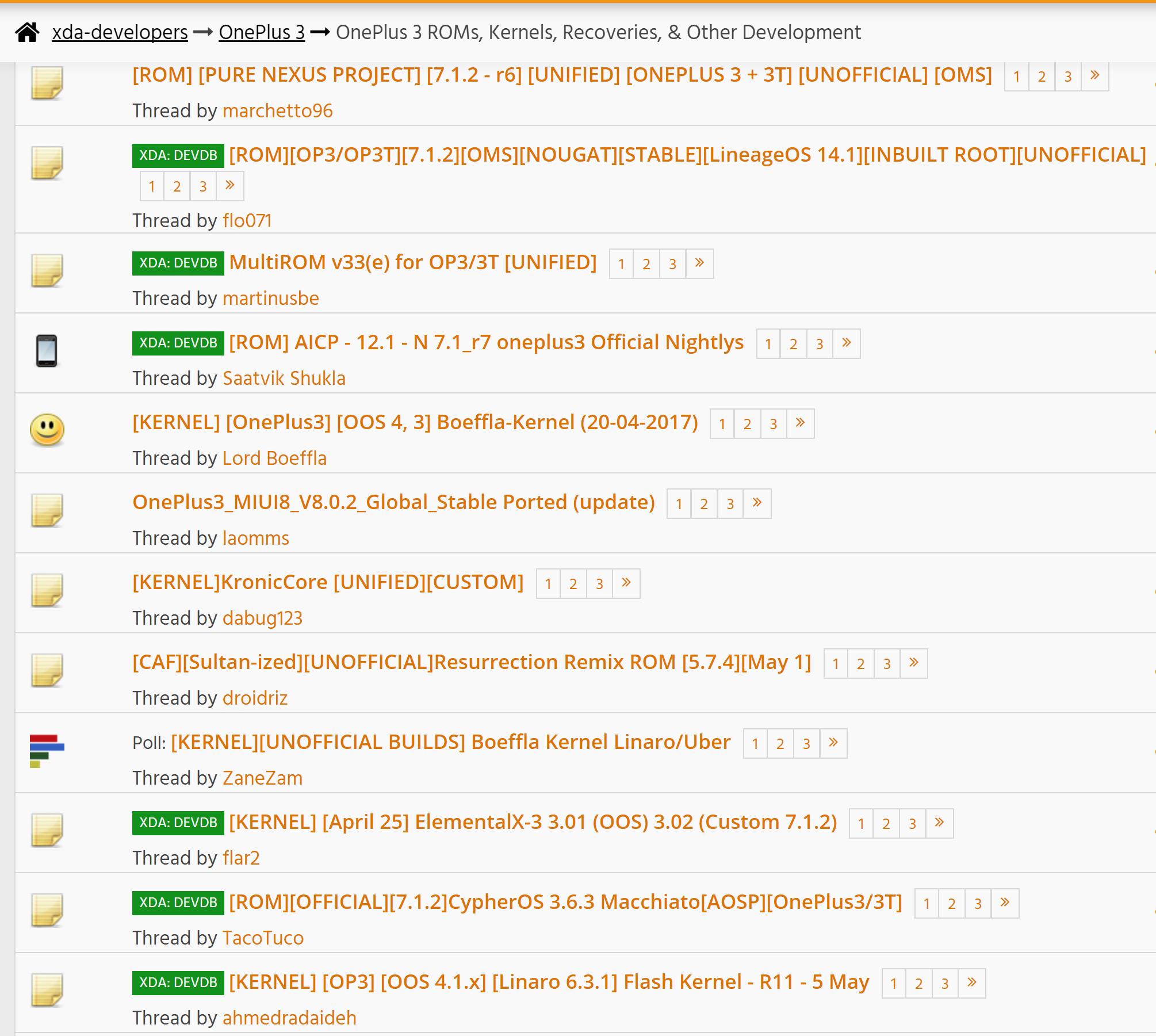View user profile flar2
This screenshot has height=1036, width=1156.
click(x=241, y=858)
